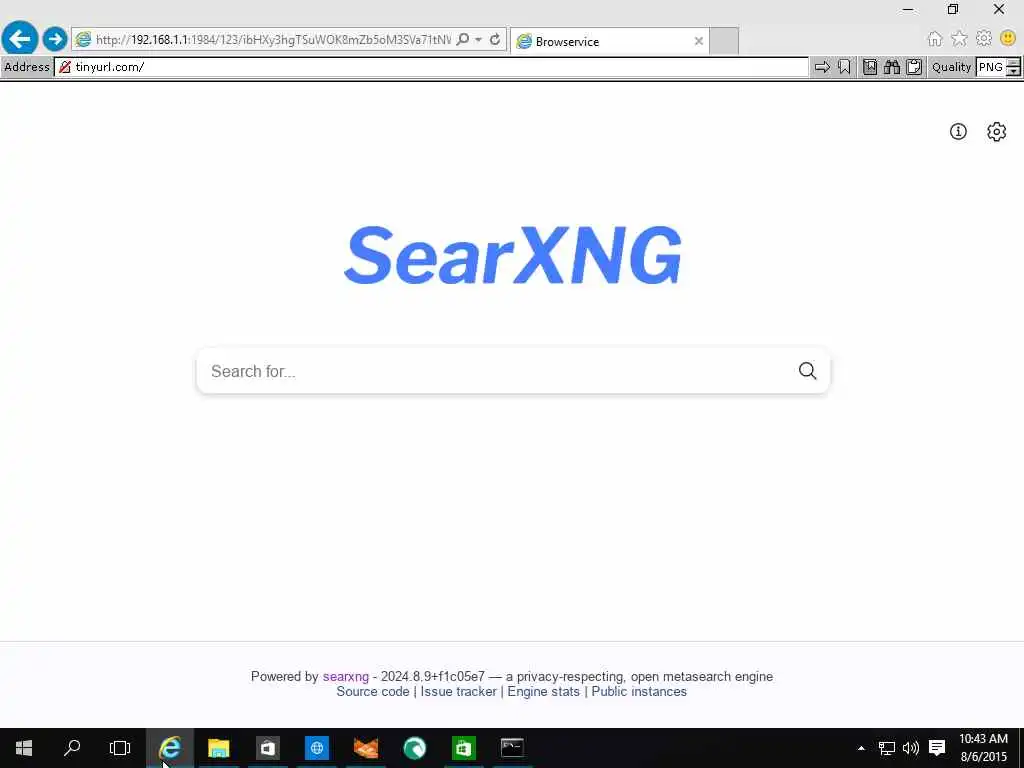
Task: Open the volume speaker tray icon
Action: coord(910,748)
